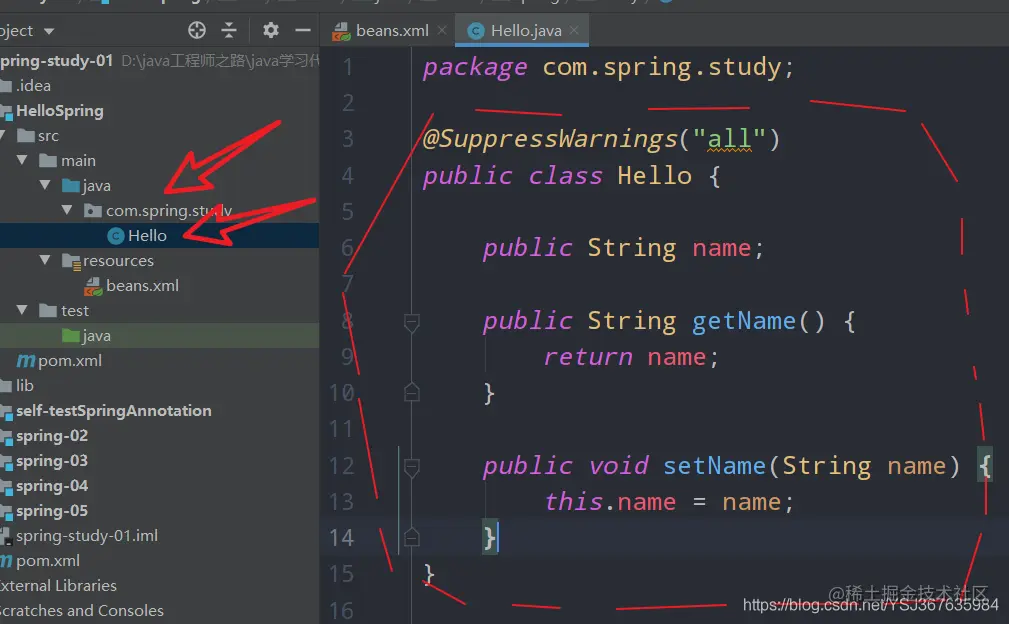Click the Hello class icon in tree

[116, 236]
